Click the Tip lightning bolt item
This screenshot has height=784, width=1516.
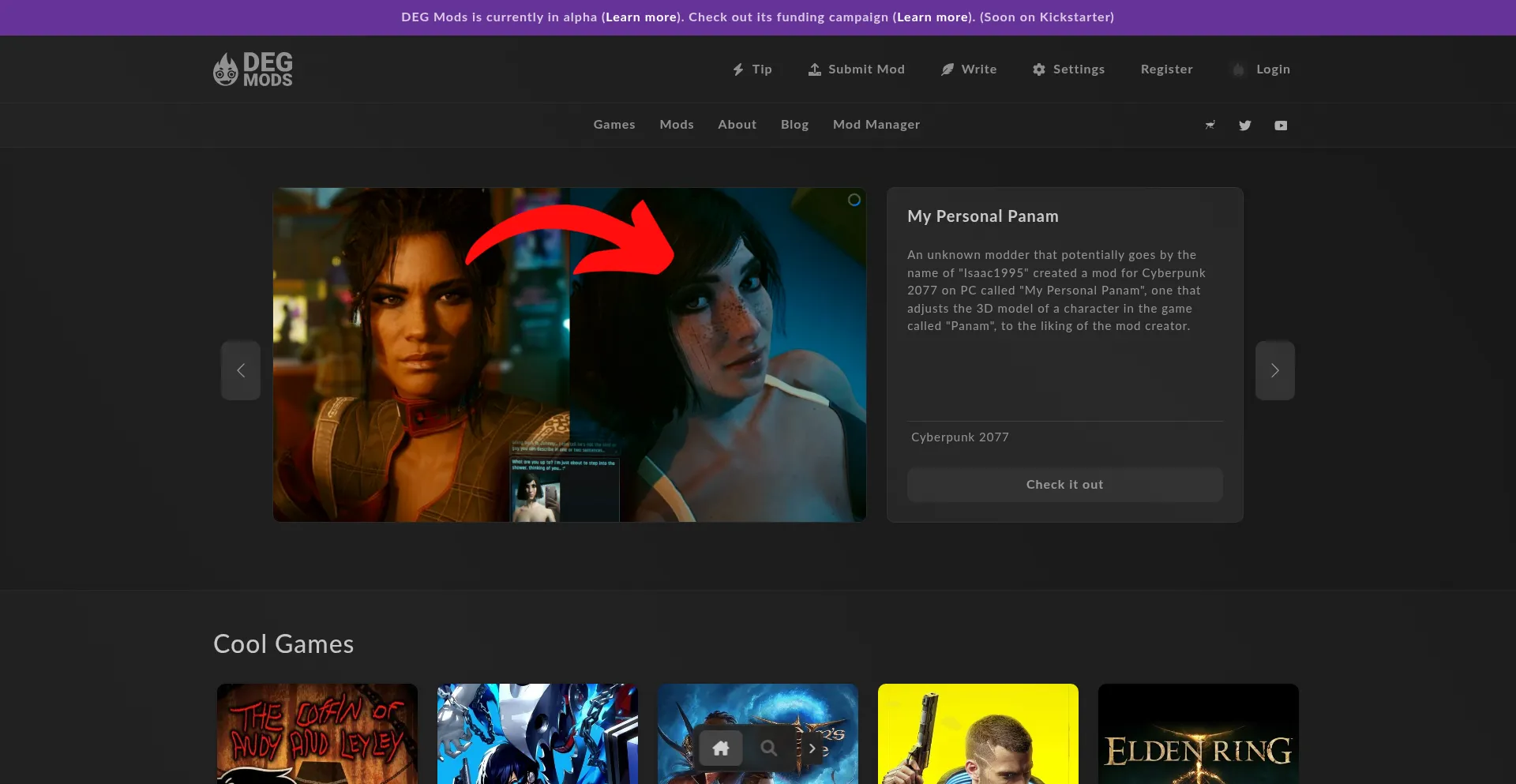752,69
